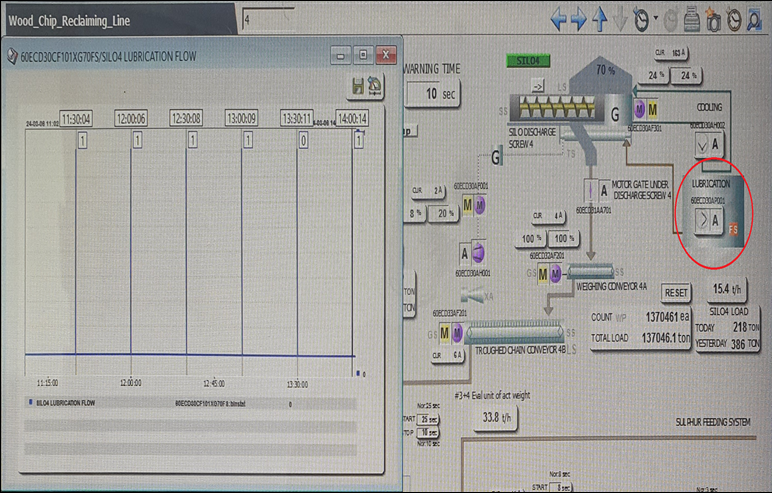This screenshot has width=772, height=493.
Task: Expand the history clock dropdown arrow
Action: 656,18
